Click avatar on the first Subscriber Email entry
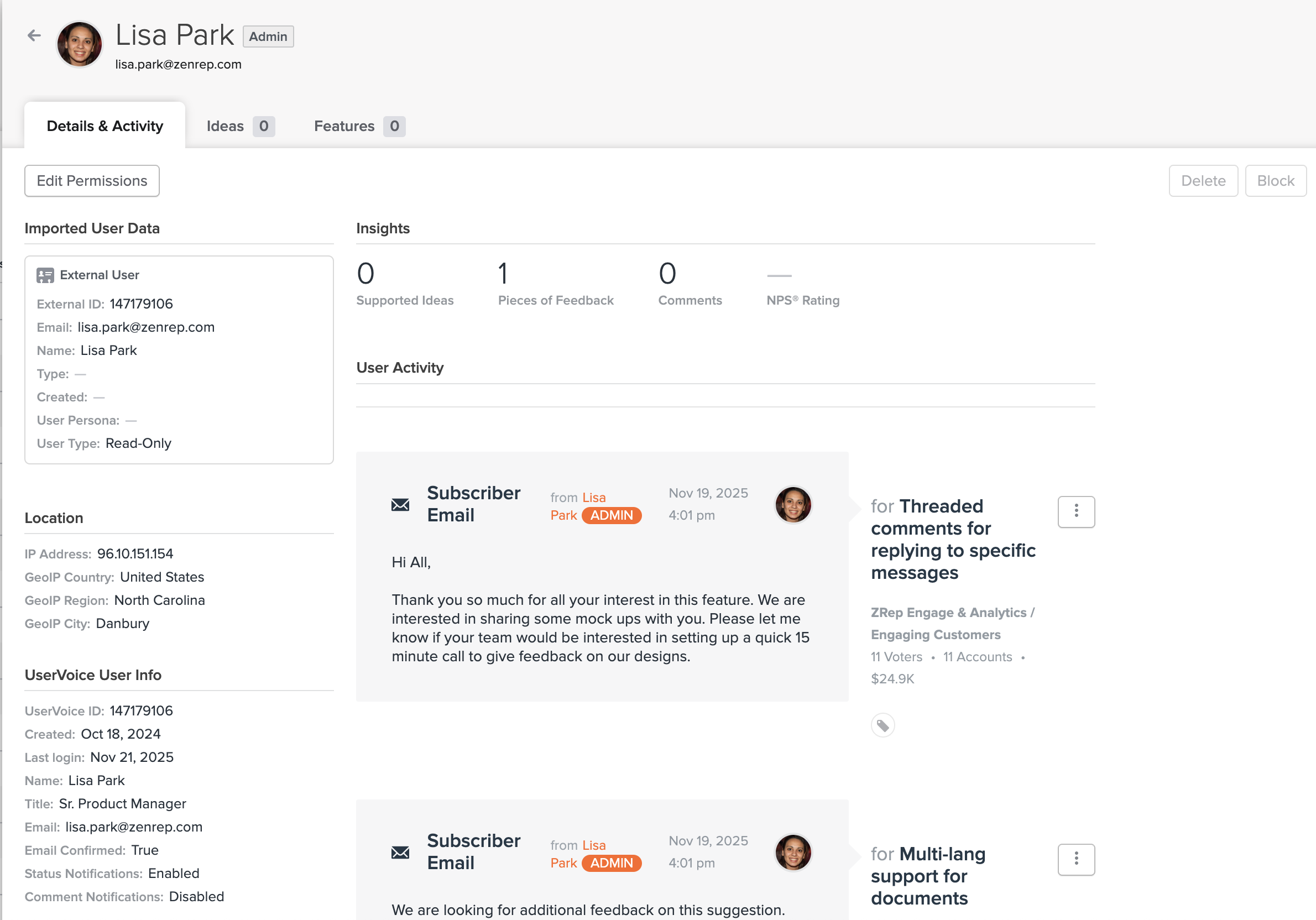 pyautogui.click(x=793, y=504)
